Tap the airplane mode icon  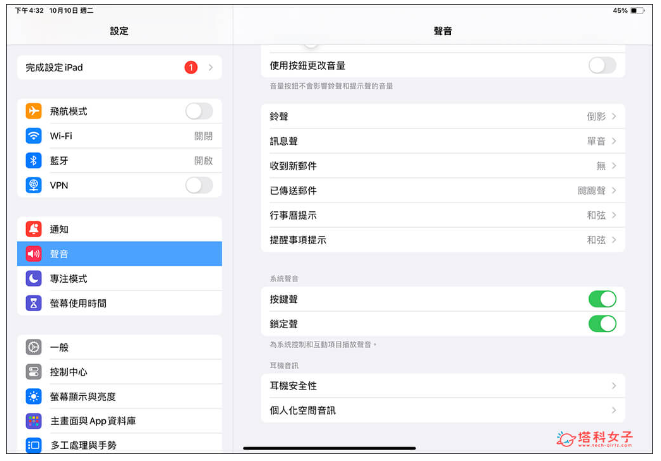click(34, 111)
